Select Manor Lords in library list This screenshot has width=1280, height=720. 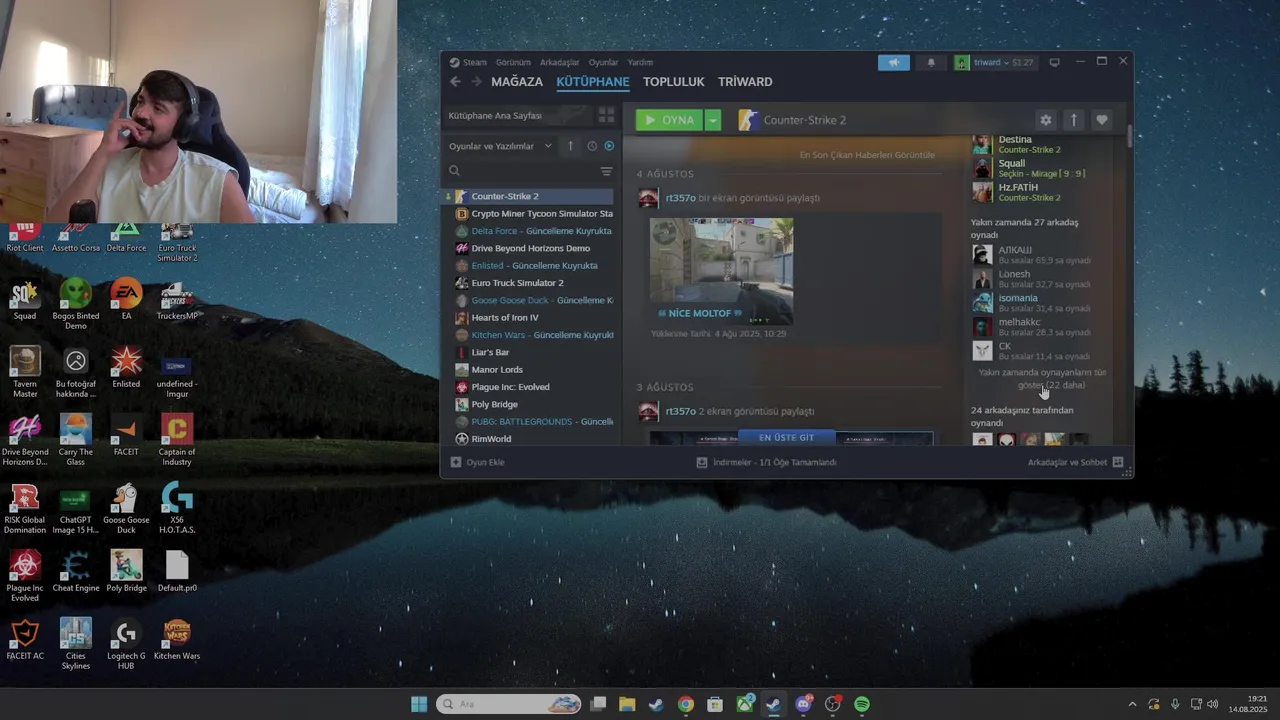530,370
